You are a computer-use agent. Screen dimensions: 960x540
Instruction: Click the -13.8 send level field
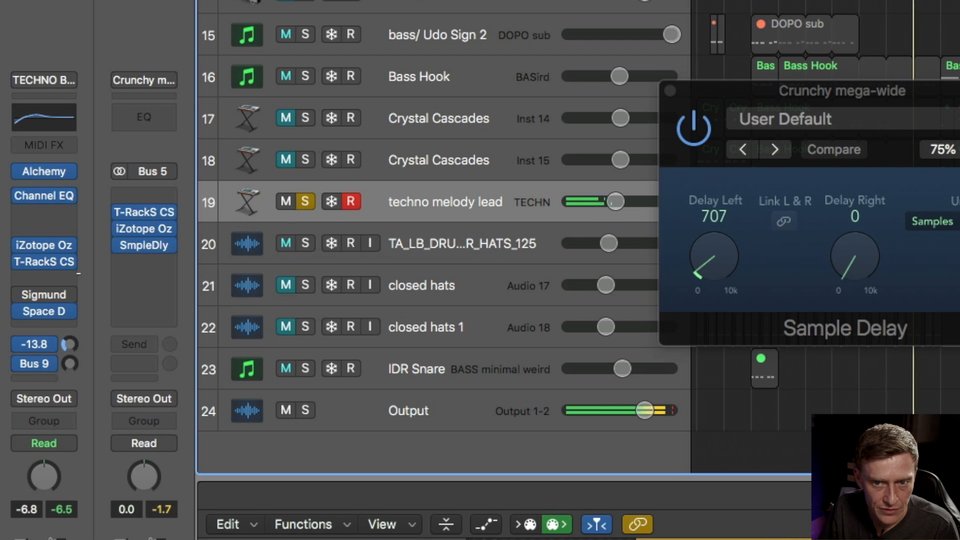pyautogui.click(x=34, y=344)
